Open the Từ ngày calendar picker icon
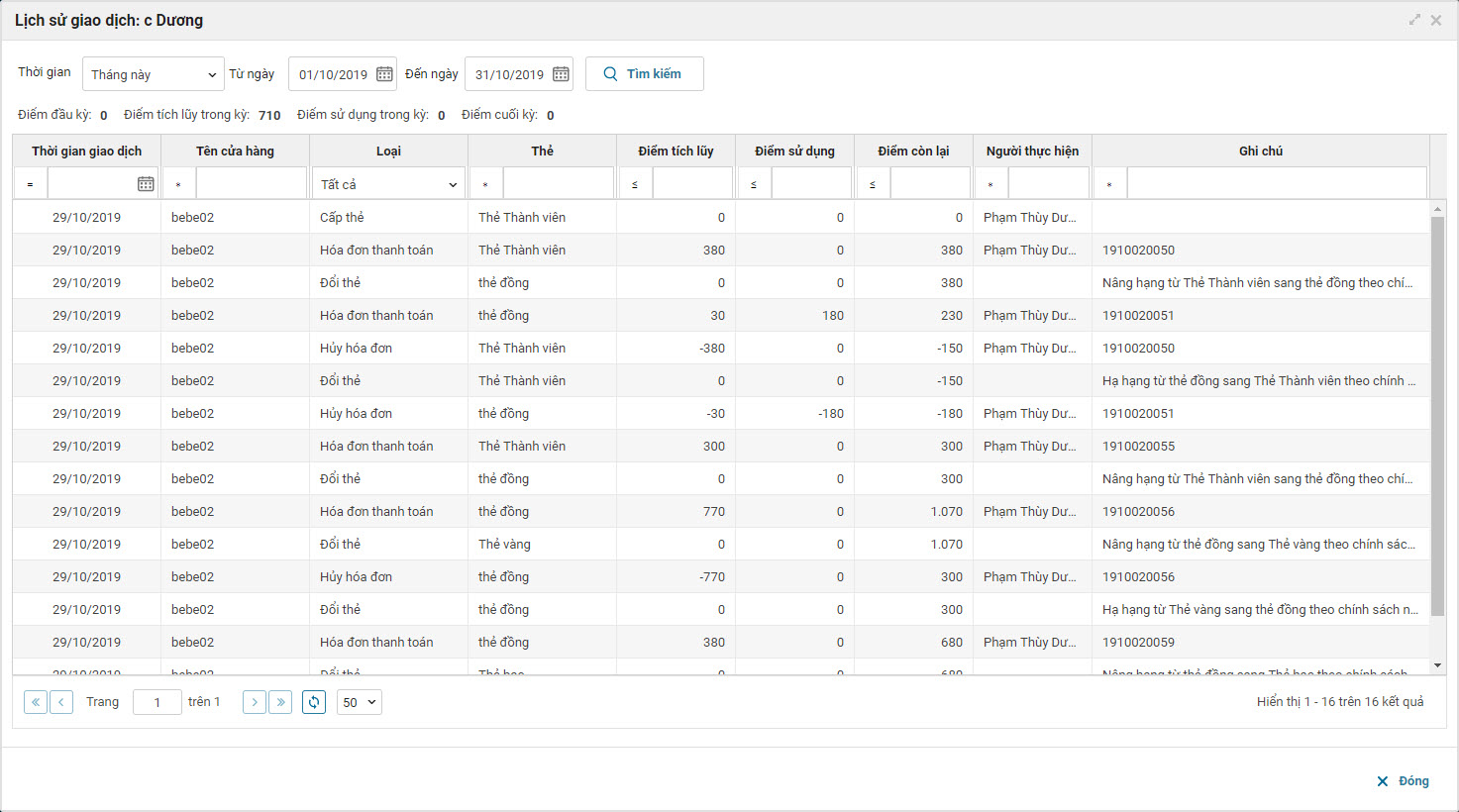This screenshot has width=1459, height=812. pos(384,74)
